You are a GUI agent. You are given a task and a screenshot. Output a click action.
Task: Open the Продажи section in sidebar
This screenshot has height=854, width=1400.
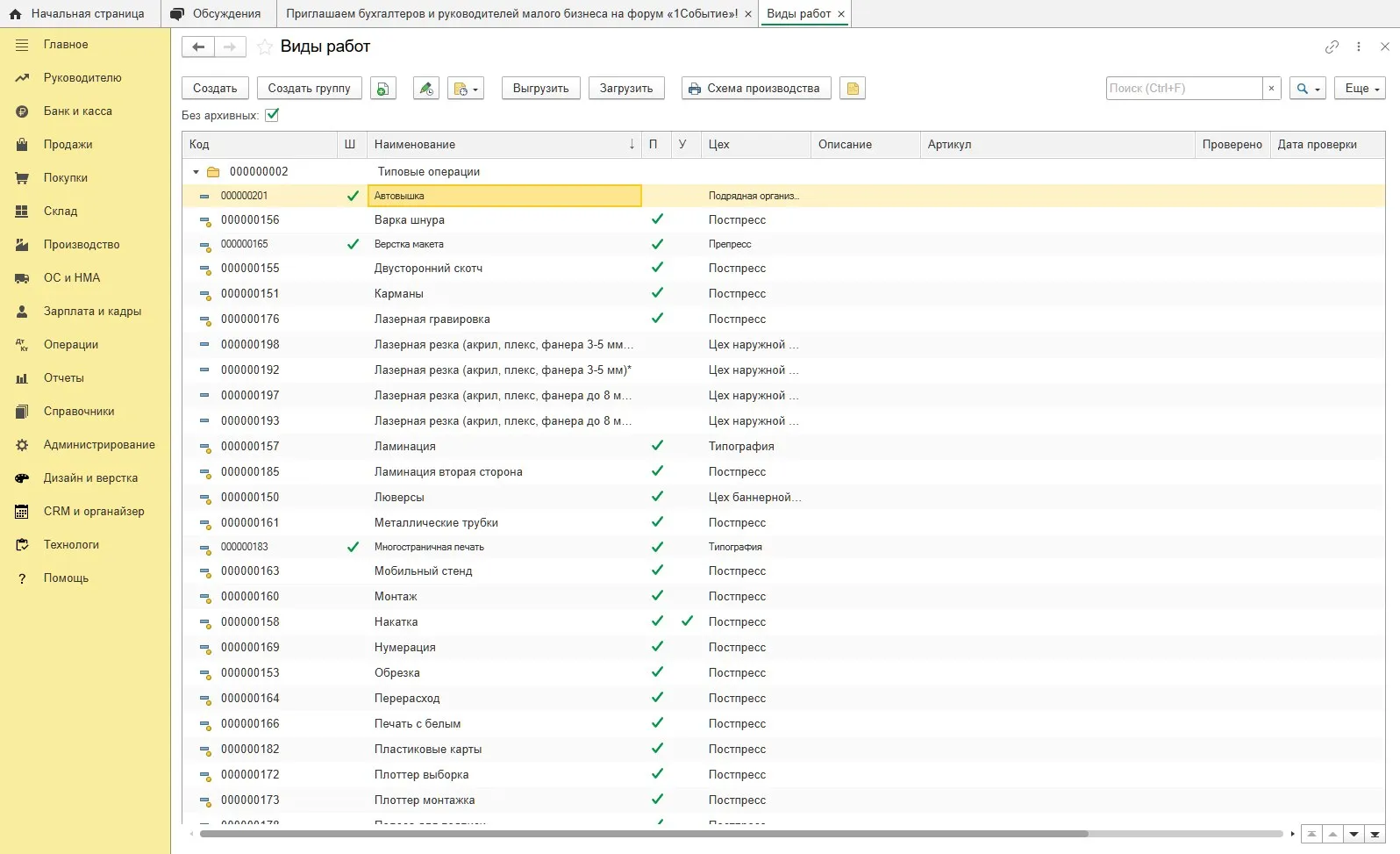point(68,145)
